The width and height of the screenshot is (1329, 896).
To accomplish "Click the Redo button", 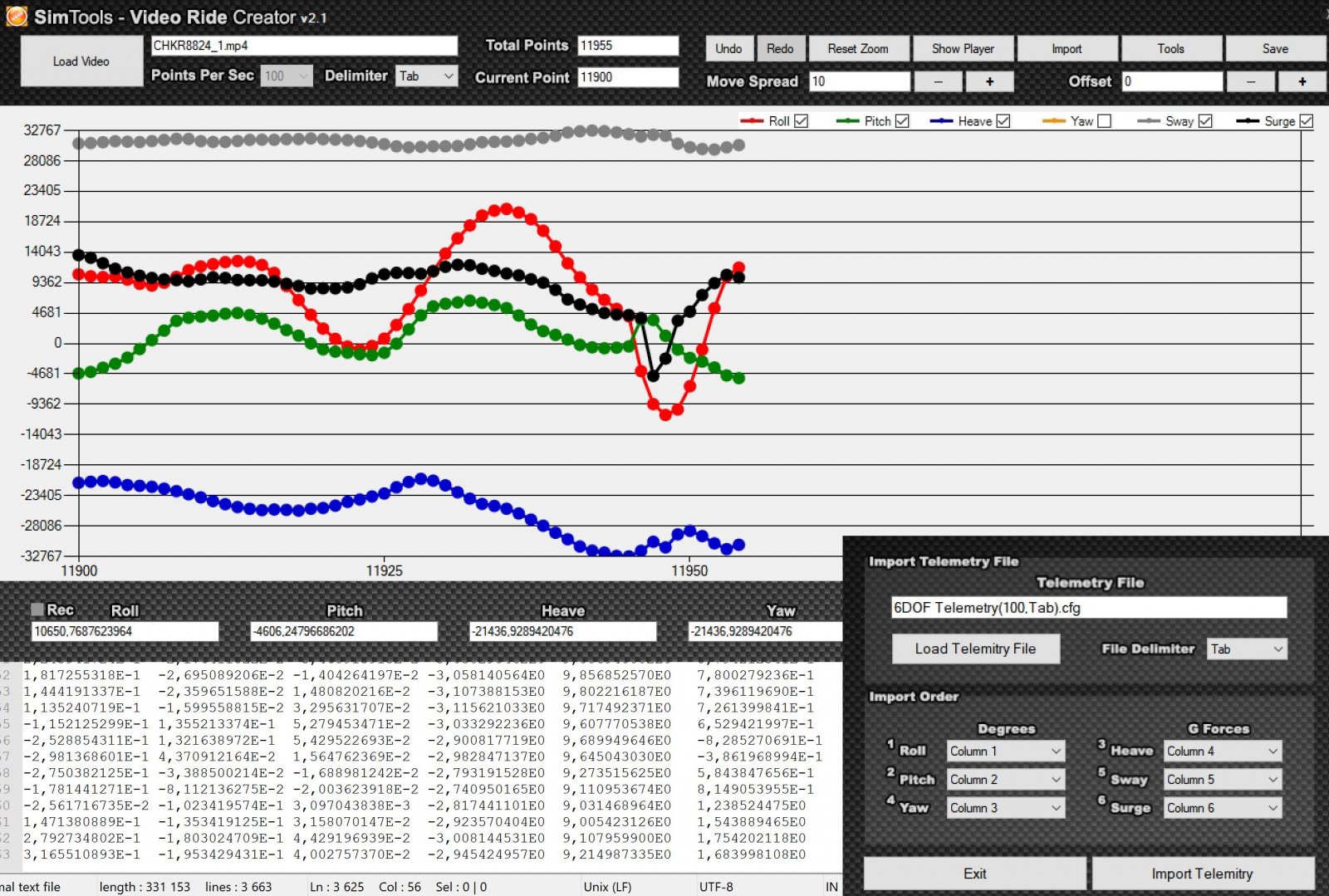I will (x=779, y=49).
